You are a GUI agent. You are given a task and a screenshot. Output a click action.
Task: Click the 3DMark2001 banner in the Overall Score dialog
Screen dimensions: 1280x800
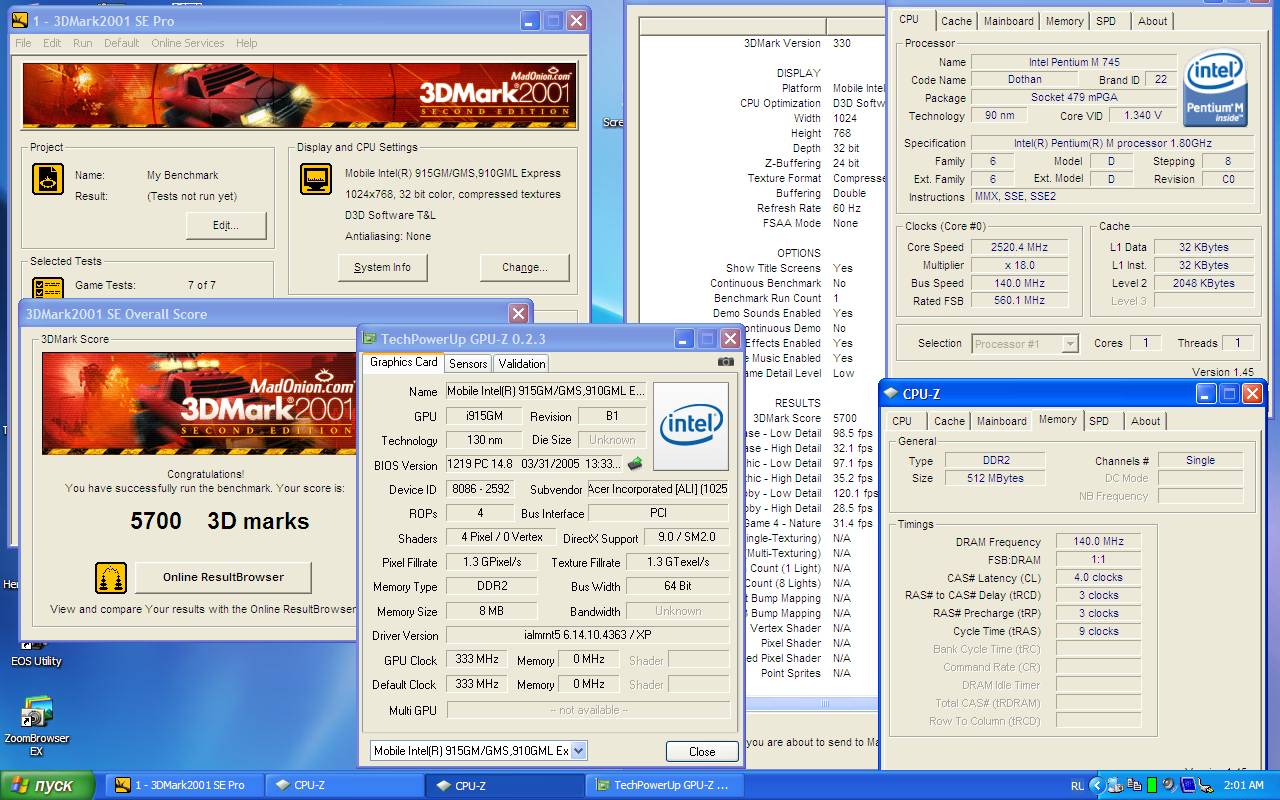(x=199, y=402)
